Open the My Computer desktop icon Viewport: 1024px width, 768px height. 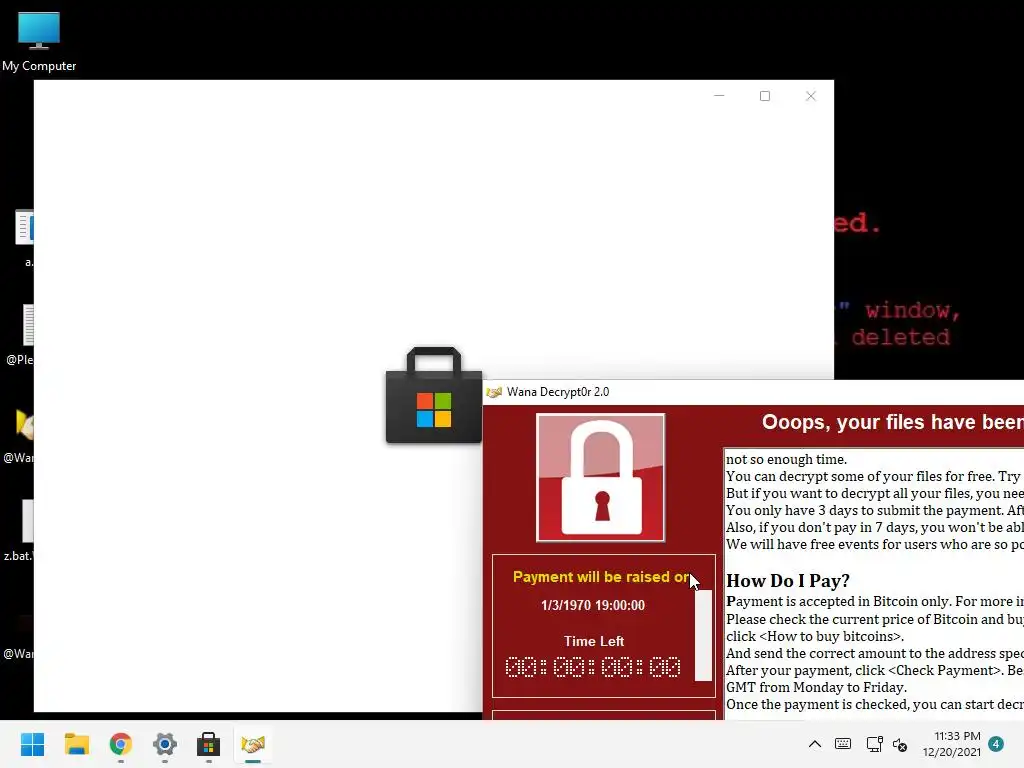[x=39, y=41]
